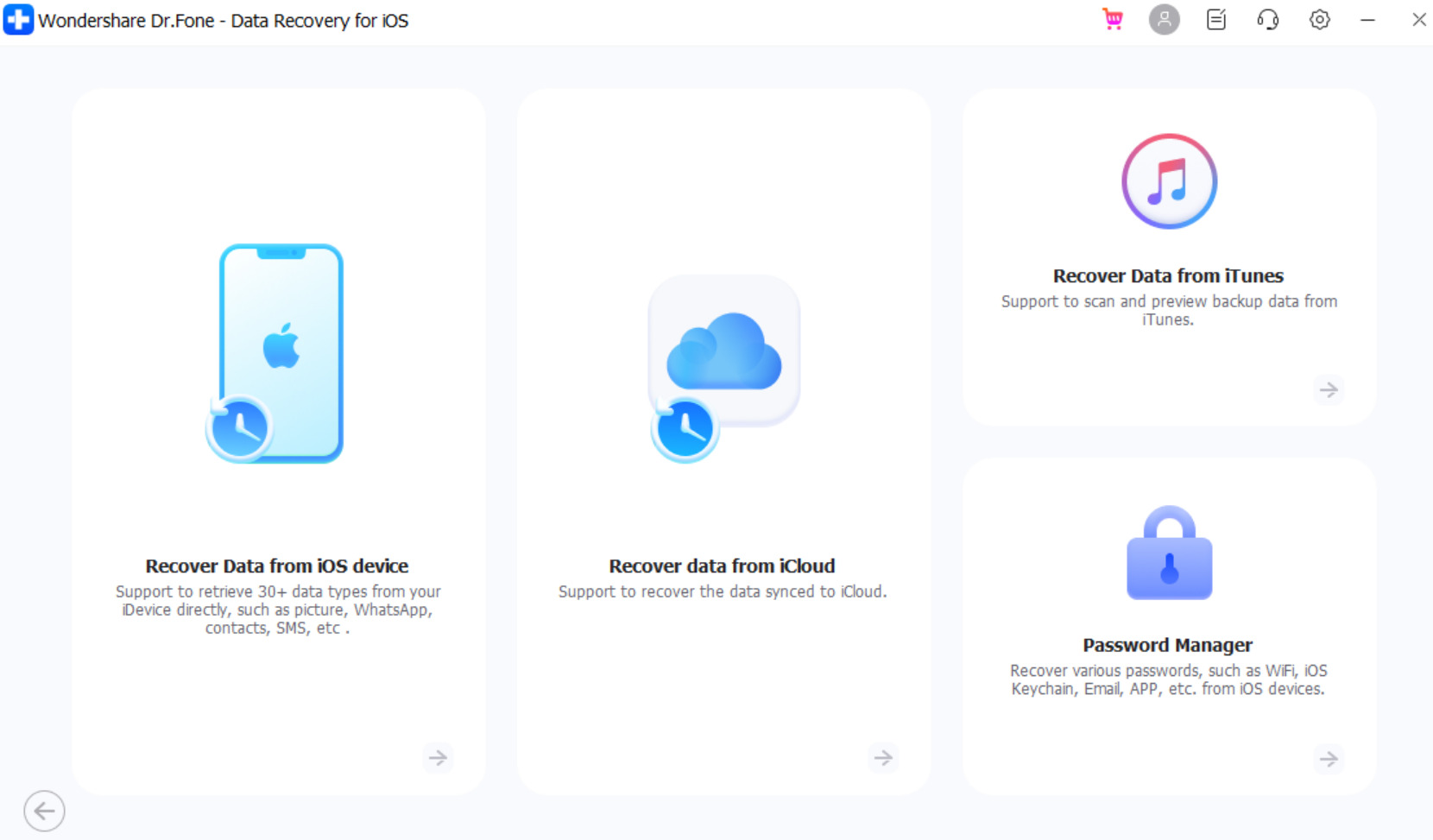Open the settings gear icon
Viewport: 1433px width, 840px height.
point(1319,19)
